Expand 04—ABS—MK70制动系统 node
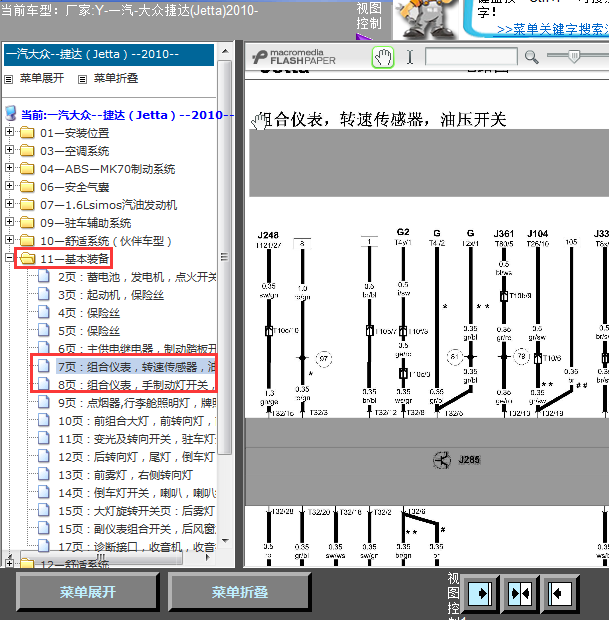The width and height of the screenshot is (609, 621). [10, 168]
